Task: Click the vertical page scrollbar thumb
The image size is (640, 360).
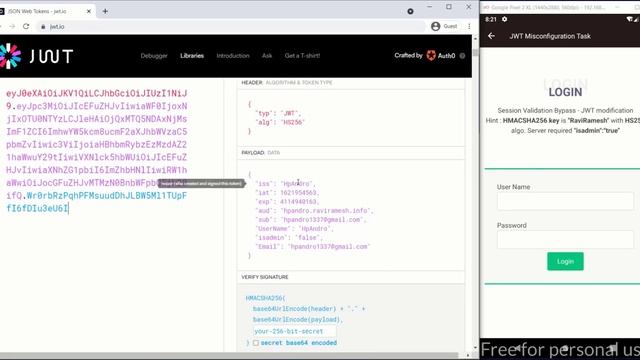Action: [475, 53]
